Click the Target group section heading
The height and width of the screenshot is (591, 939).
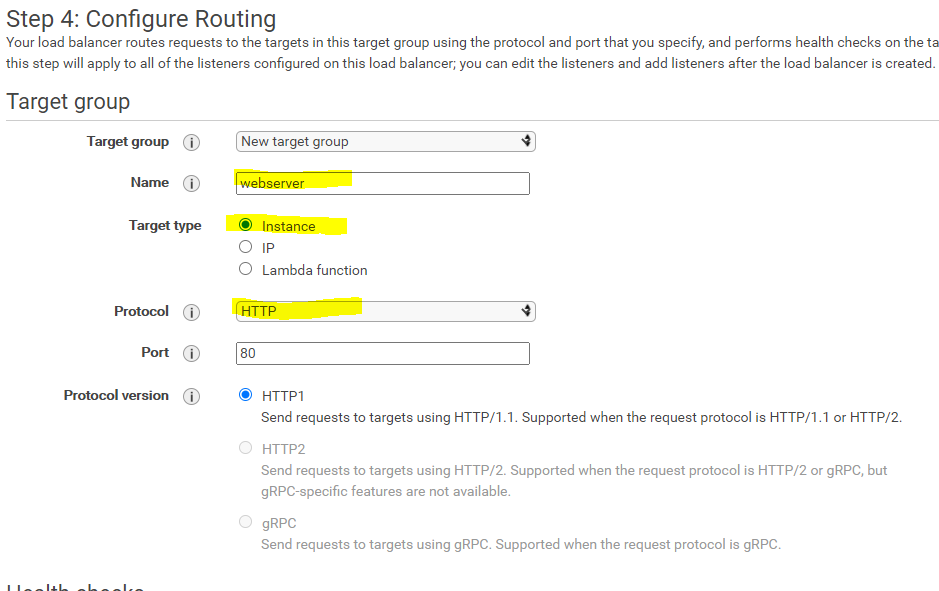[68, 101]
